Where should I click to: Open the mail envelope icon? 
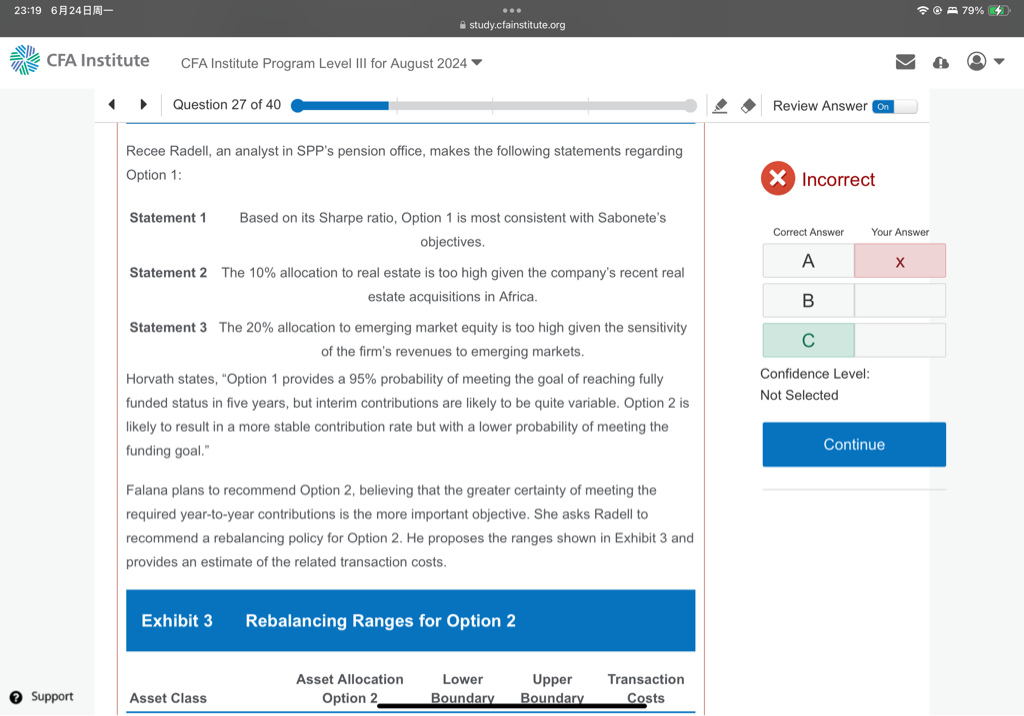(x=905, y=62)
